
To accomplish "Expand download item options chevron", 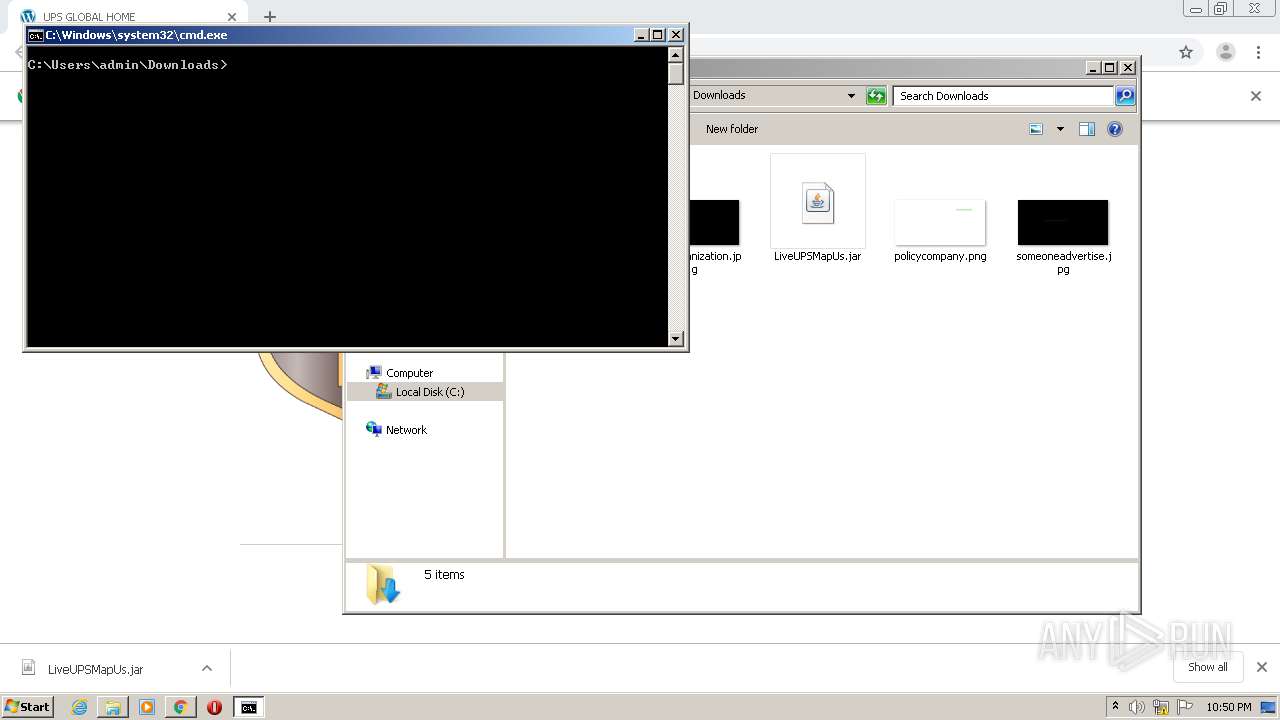I will point(207,668).
